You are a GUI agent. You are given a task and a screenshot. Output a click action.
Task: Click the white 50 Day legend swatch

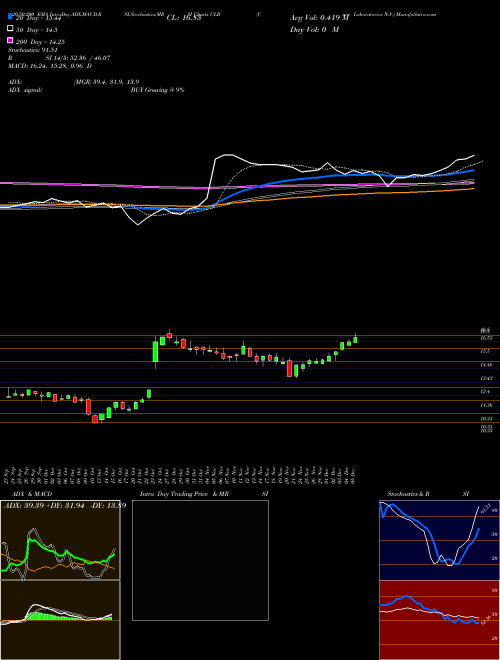click(x=10, y=29)
